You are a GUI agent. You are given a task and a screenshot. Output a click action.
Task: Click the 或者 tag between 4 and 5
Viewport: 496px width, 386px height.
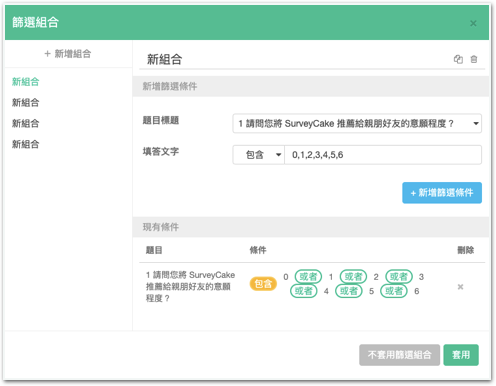coord(349,291)
